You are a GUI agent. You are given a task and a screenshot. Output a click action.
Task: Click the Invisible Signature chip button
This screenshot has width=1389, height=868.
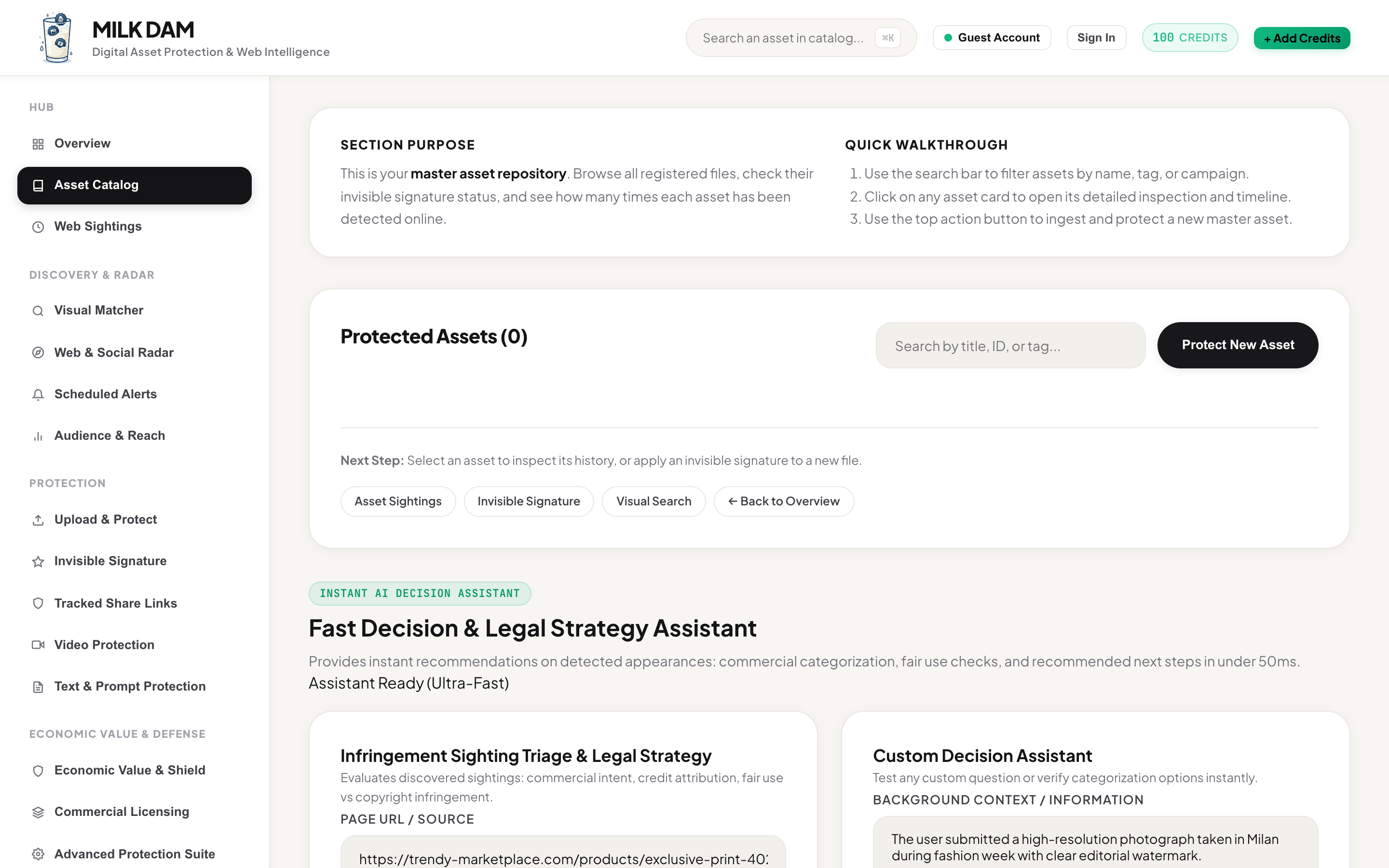529,501
